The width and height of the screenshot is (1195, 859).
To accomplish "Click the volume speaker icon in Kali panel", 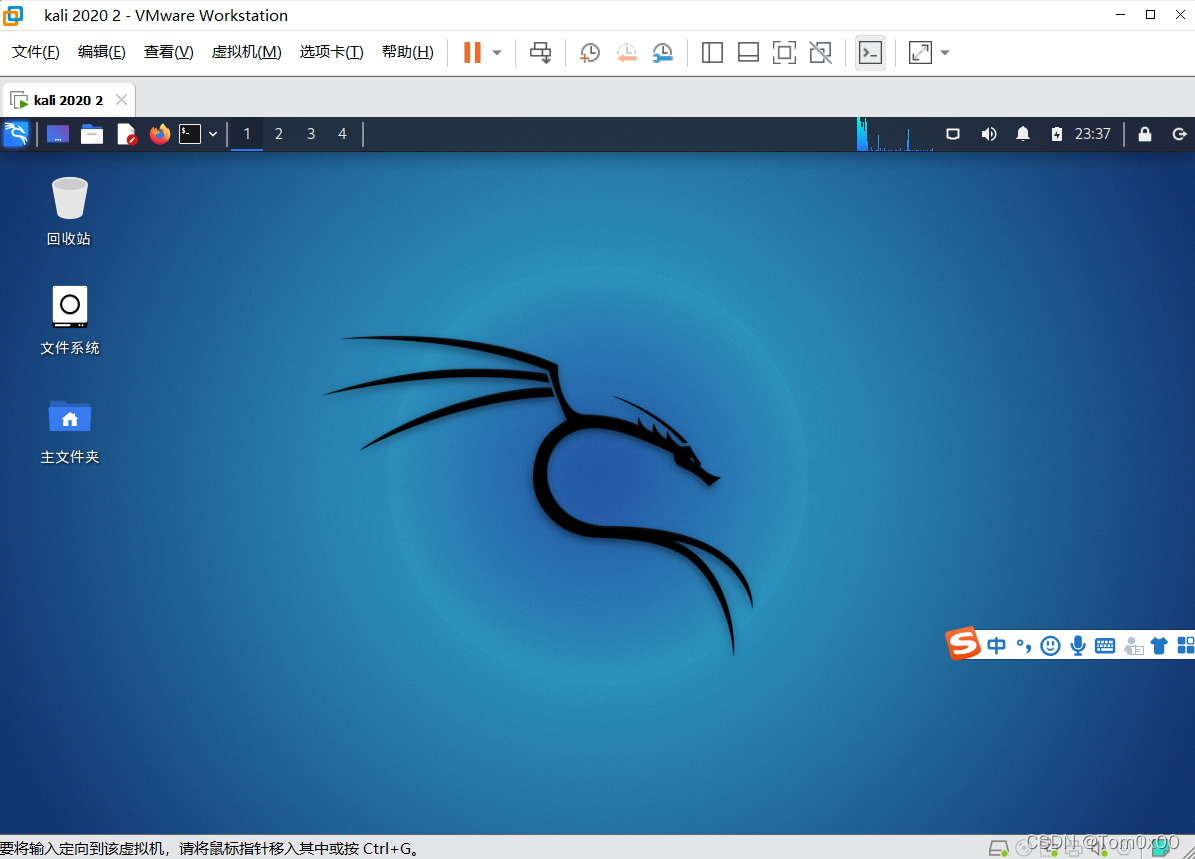I will 988,134.
